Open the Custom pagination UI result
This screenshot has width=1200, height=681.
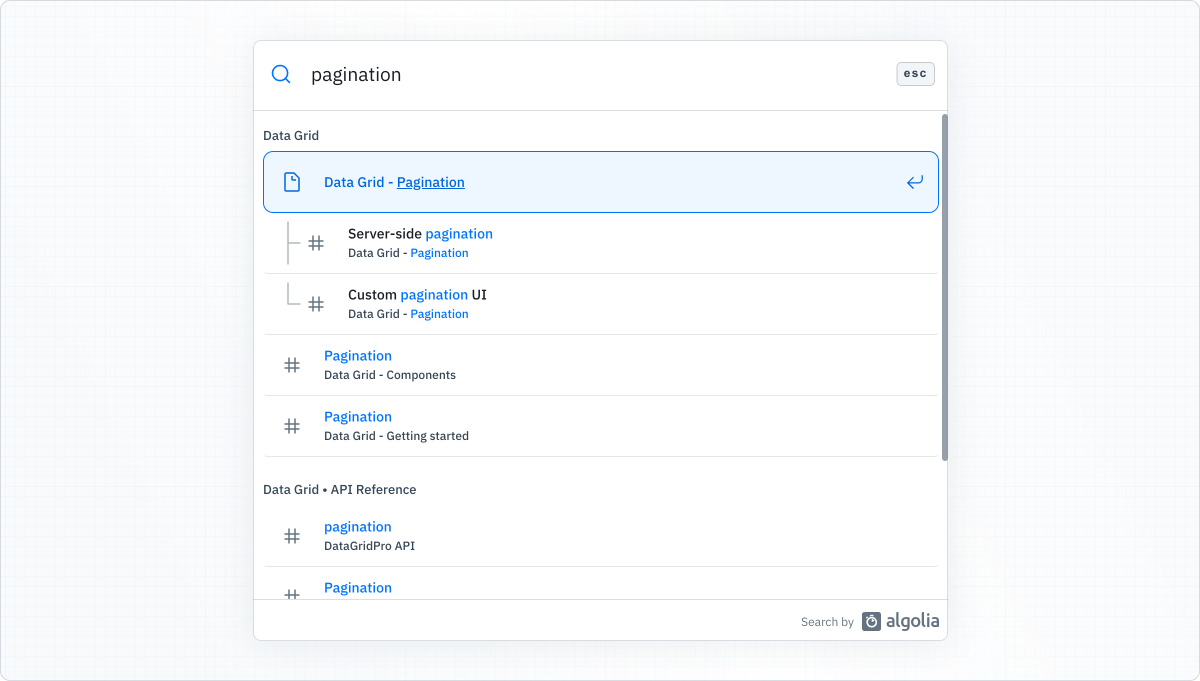pos(417,303)
